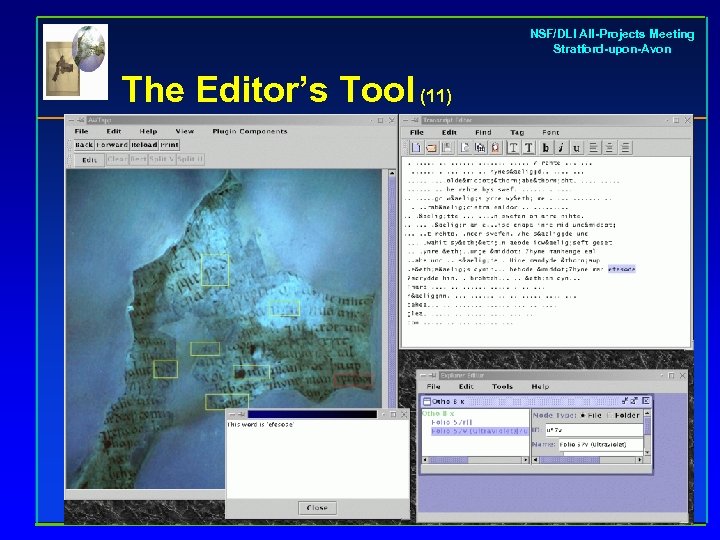Click the Edit toolbar button
The width and height of the screenshot is (720, 540).
pos(89,160)
